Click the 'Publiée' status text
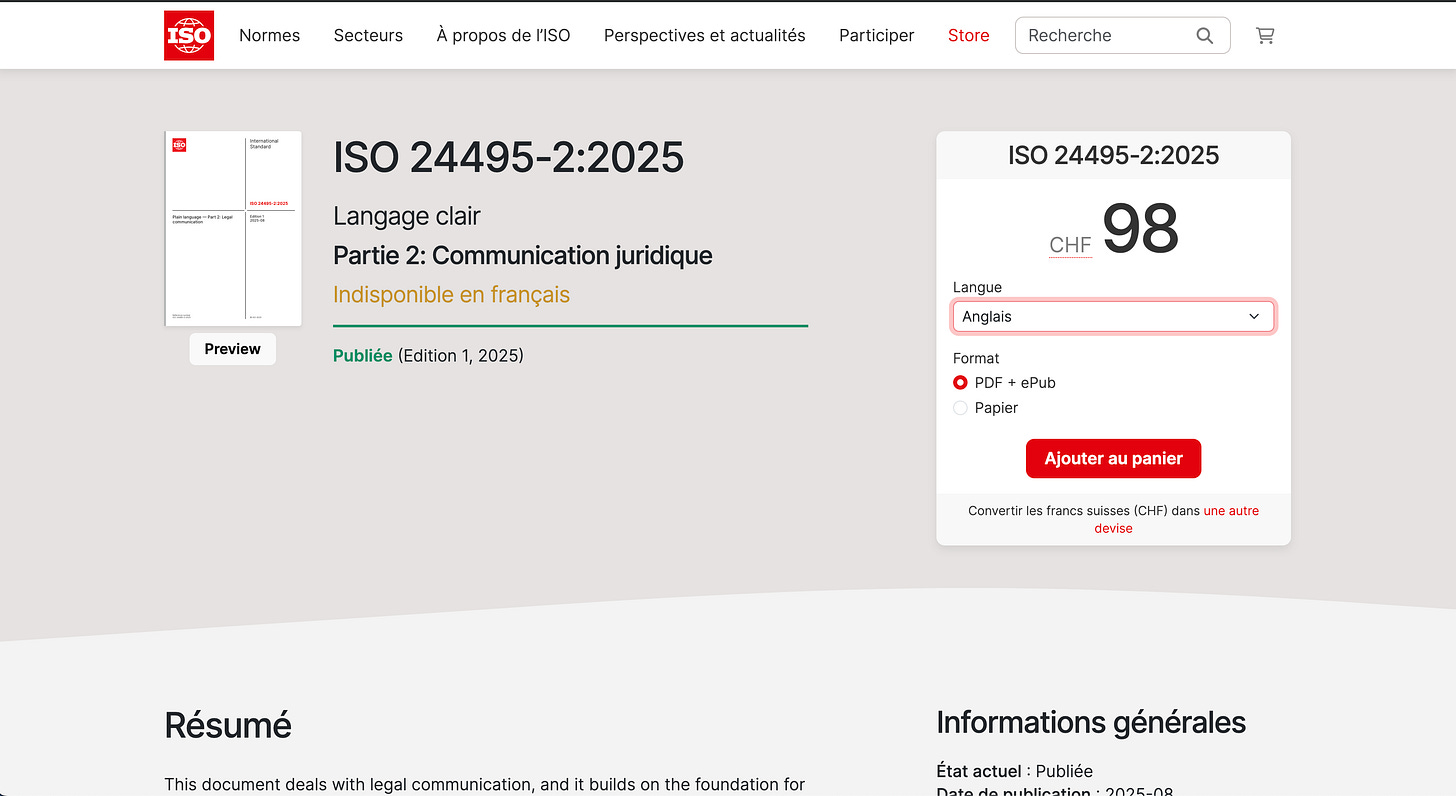This screenshot has width=1456, height=796. point(363,355)
